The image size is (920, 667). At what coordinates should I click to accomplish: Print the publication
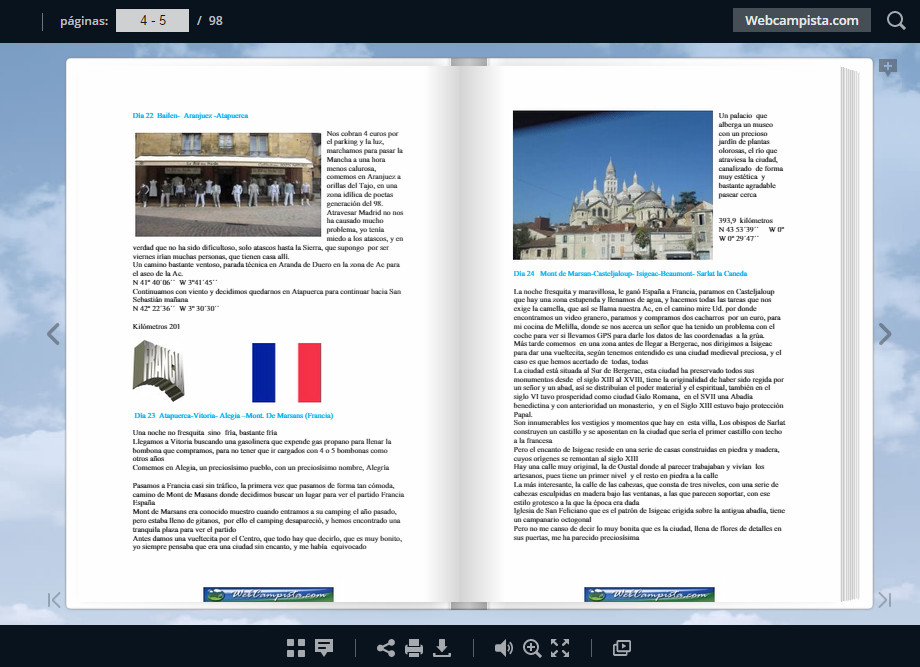click(x=414, y=648)
